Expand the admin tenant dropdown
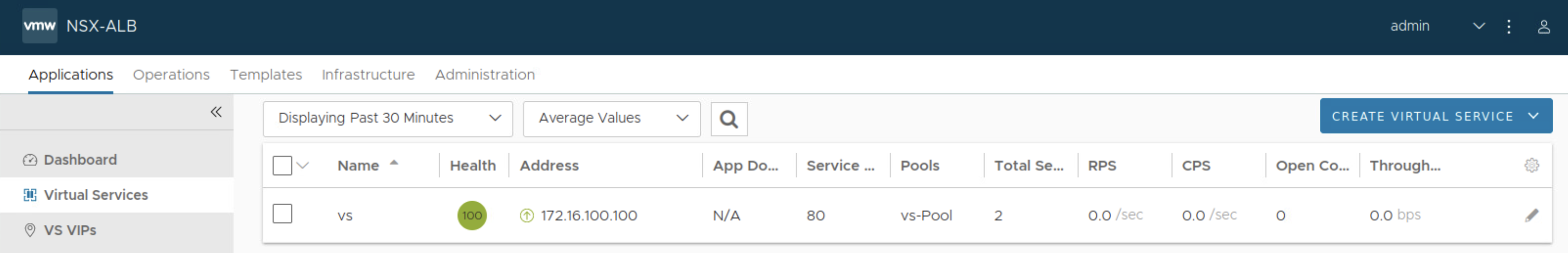Viewport: 1568px width, 253px height. [x=1479, y=26]
